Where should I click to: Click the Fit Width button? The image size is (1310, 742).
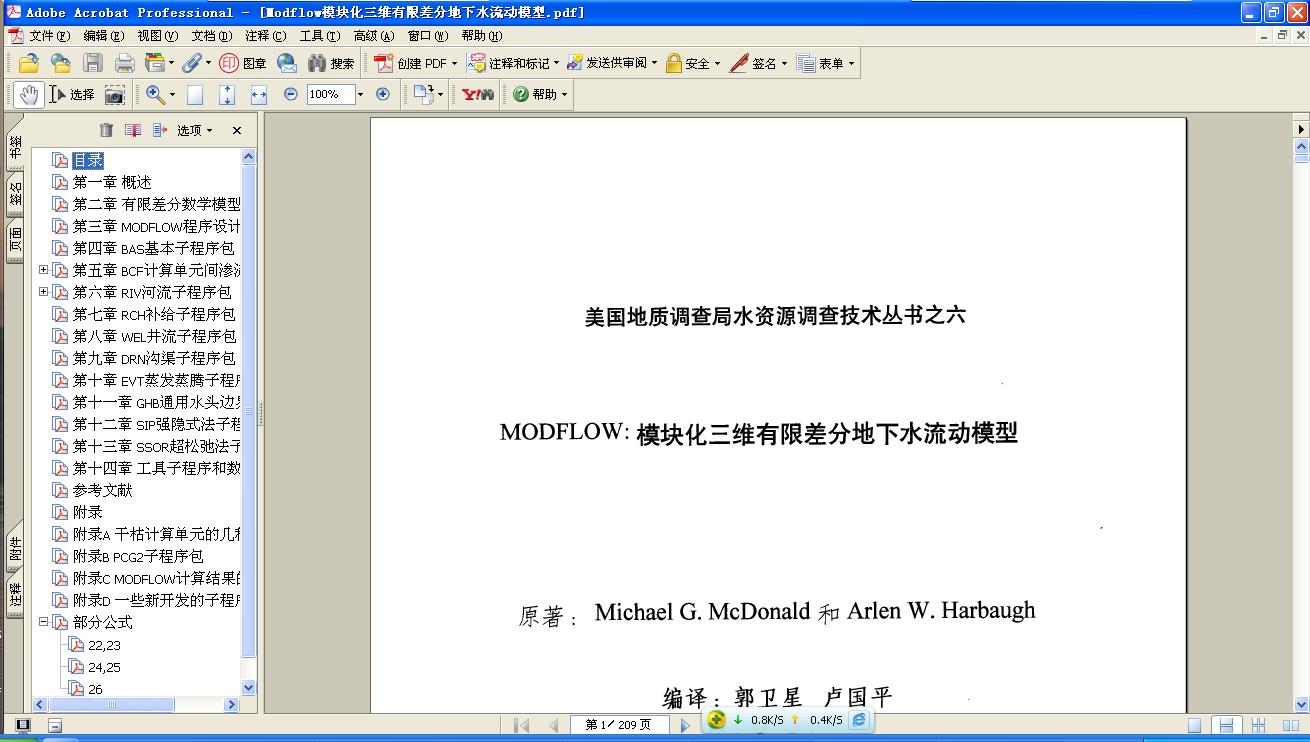point(259,94)
